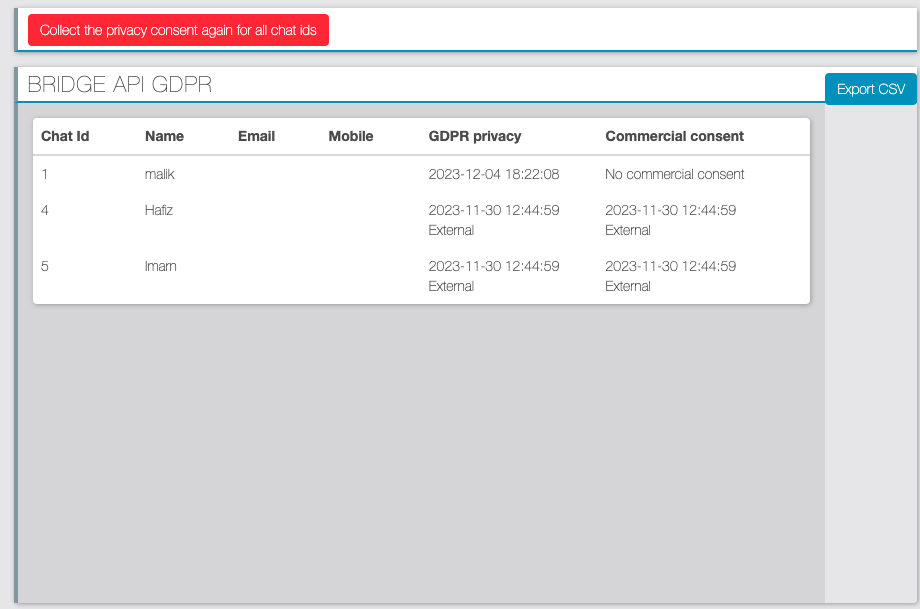Select chat id 4 in the table
The width and height of the screenshot is (920, 609).
(45, 210)
